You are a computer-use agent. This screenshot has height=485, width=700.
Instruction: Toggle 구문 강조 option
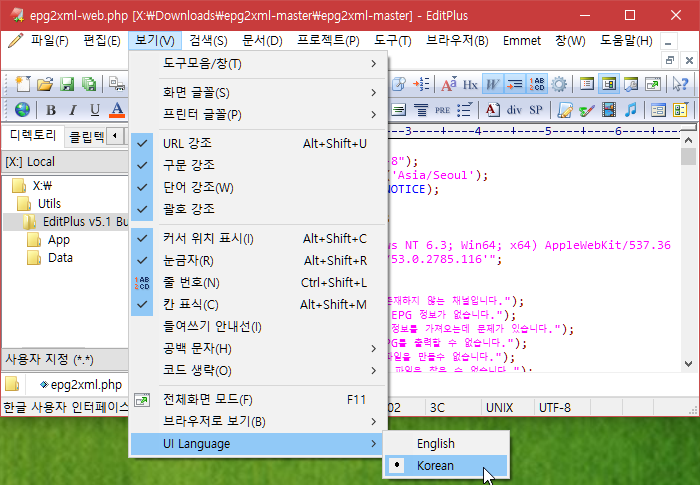259,165
